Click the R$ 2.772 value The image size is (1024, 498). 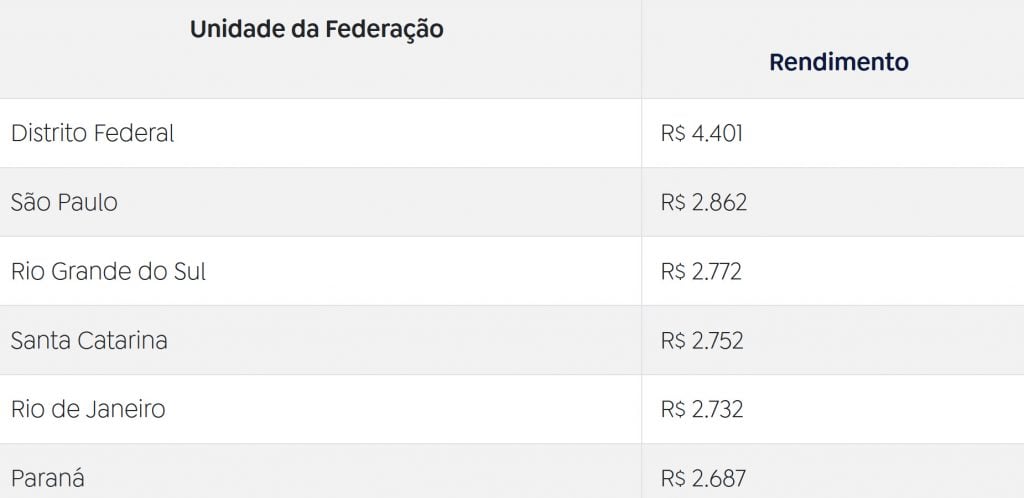[701, 272]
